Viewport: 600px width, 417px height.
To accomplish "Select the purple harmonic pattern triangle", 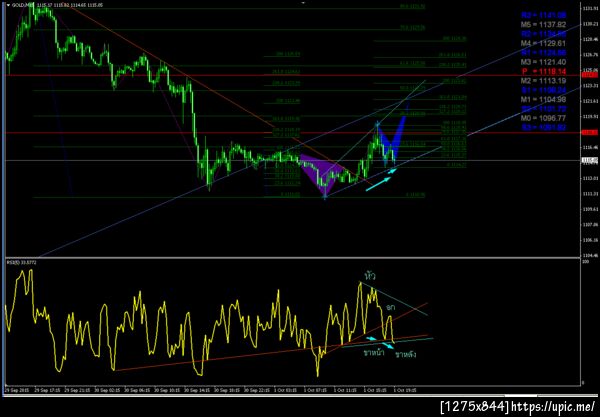I will 321,171.
